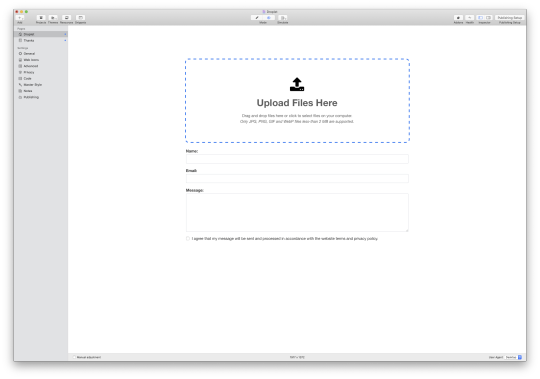Open Notes in sidebar
The height and width of the screenshot is (379, 540).
[41, 91]
